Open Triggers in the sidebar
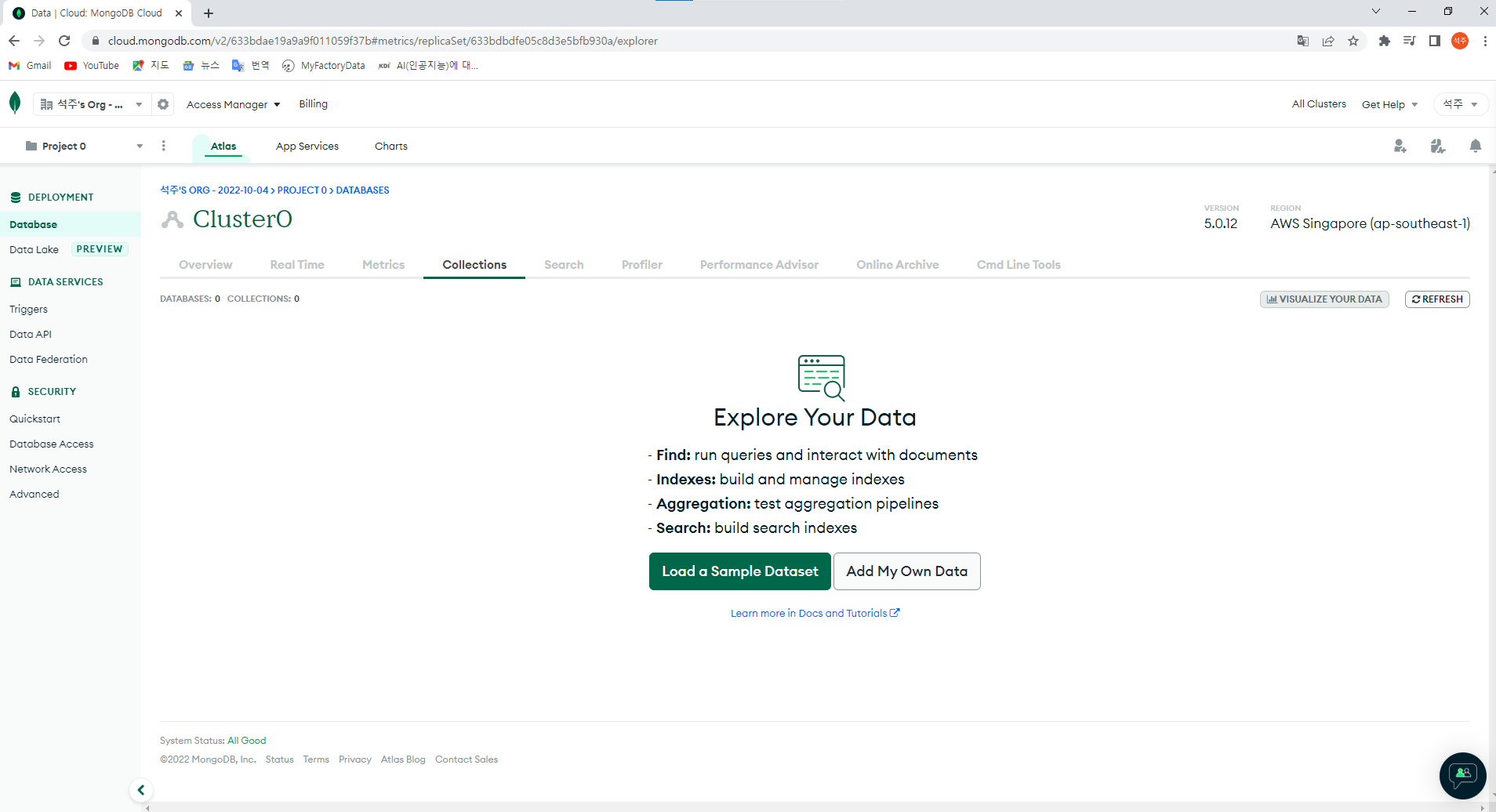The image size is (1496, 812). pos(28,310)
